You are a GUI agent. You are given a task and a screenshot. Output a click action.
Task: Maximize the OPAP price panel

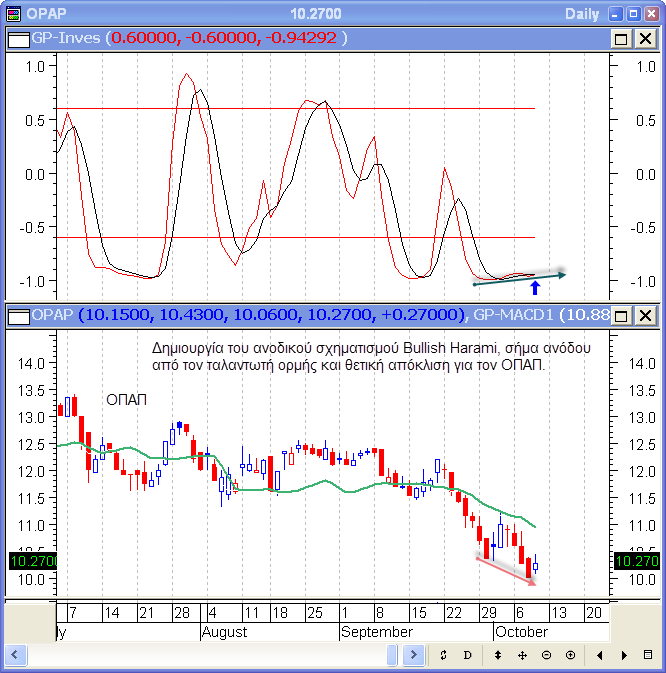coord(621,316)
